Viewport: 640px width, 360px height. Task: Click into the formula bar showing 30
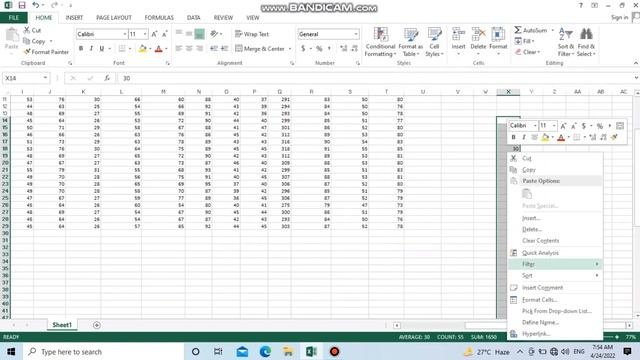point(376,78)
